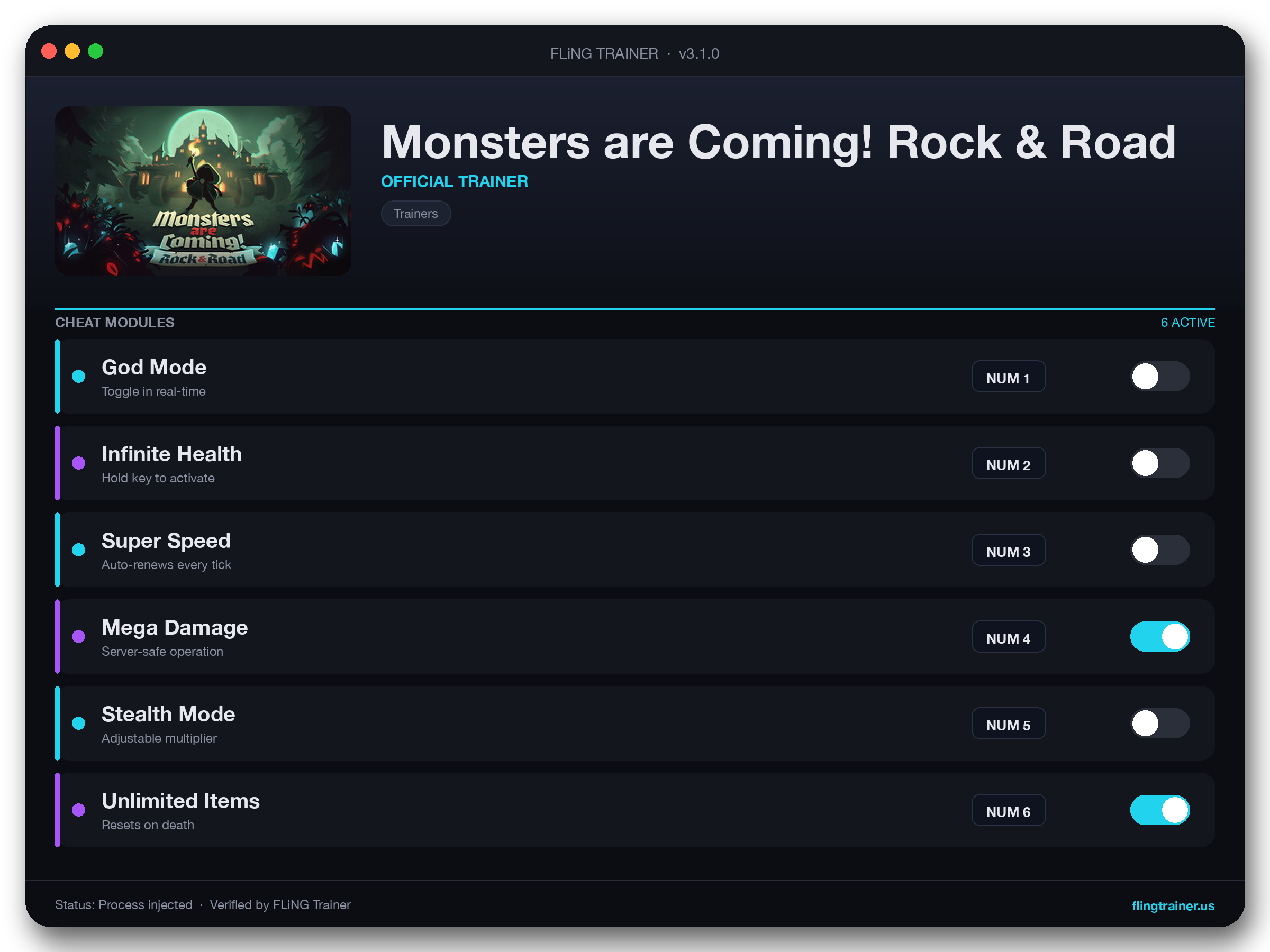
Task: Turn off the Unlimited Items toggle
Action: tap(1160, 810)
